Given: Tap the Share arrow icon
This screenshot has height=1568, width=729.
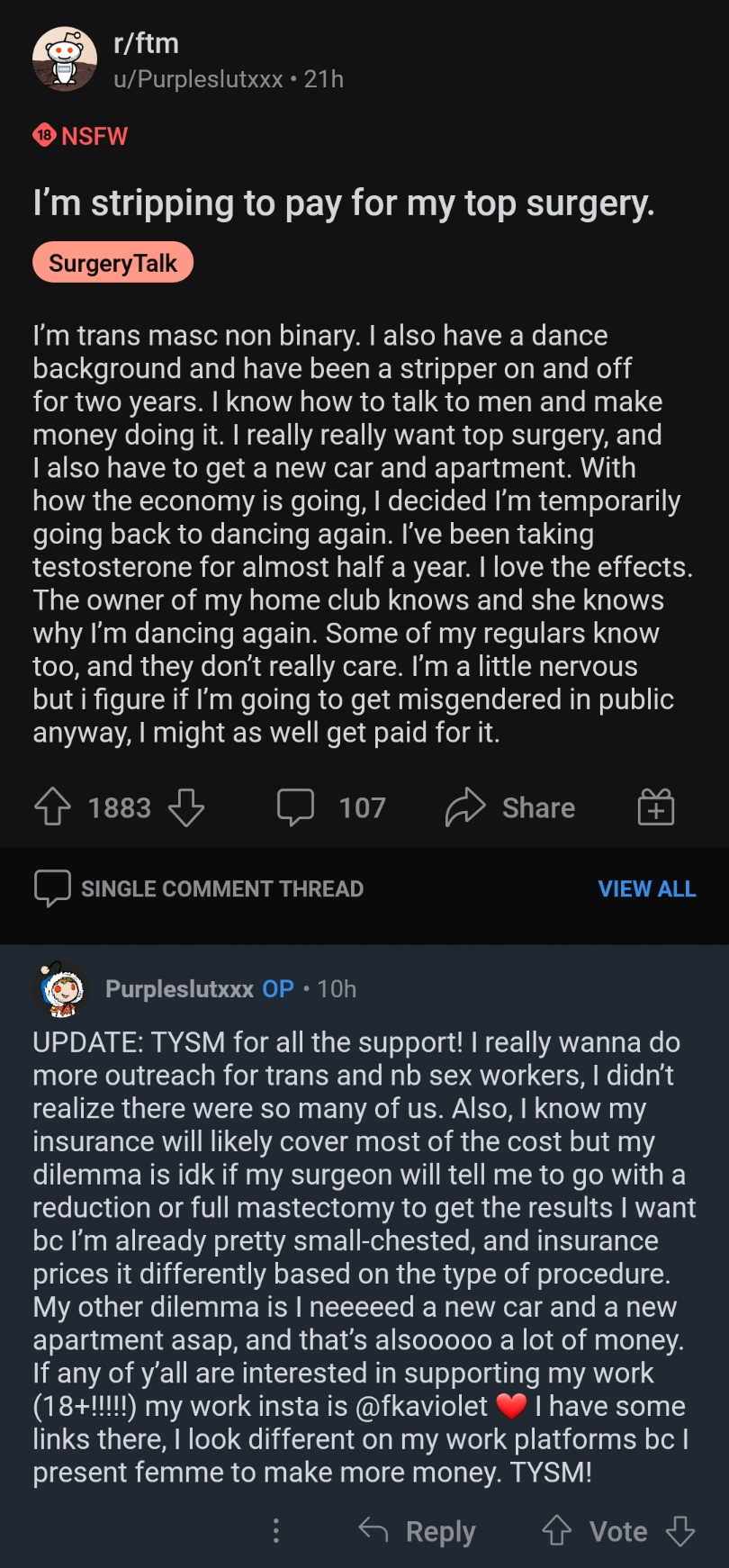Looking at the screenshot, I should click(x=465, y=807).
